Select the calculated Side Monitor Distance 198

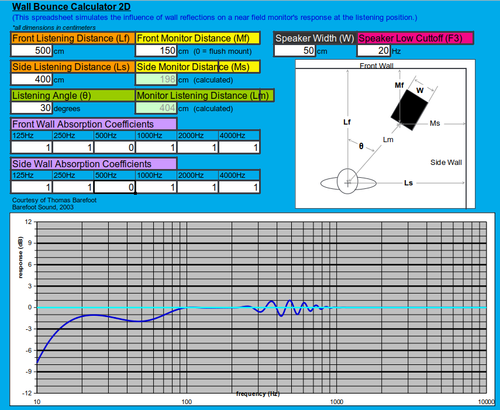point(156,79)
